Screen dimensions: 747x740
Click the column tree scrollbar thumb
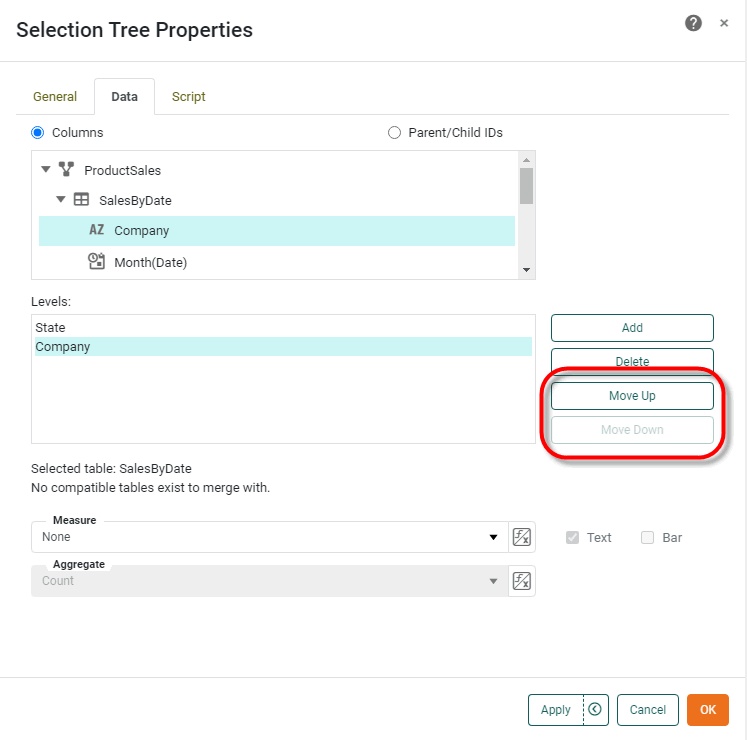click(526, 186)
